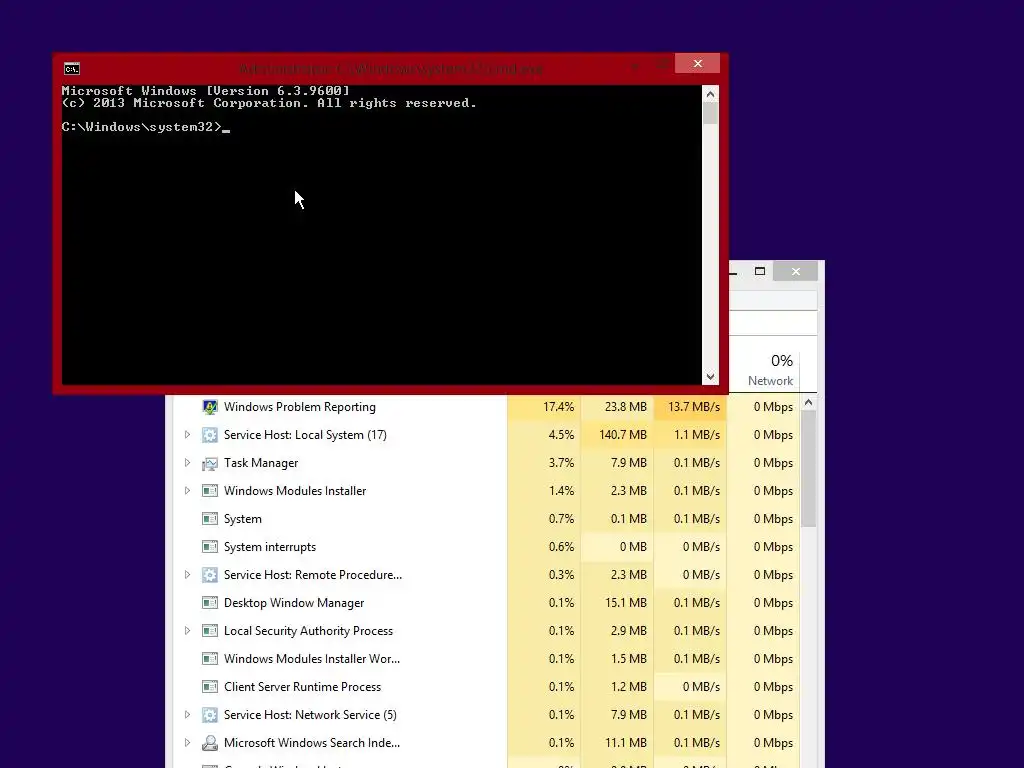Click the 0.6% CPU value
Viewport: 1024px width, 768px height.
(x=561, y=547)
